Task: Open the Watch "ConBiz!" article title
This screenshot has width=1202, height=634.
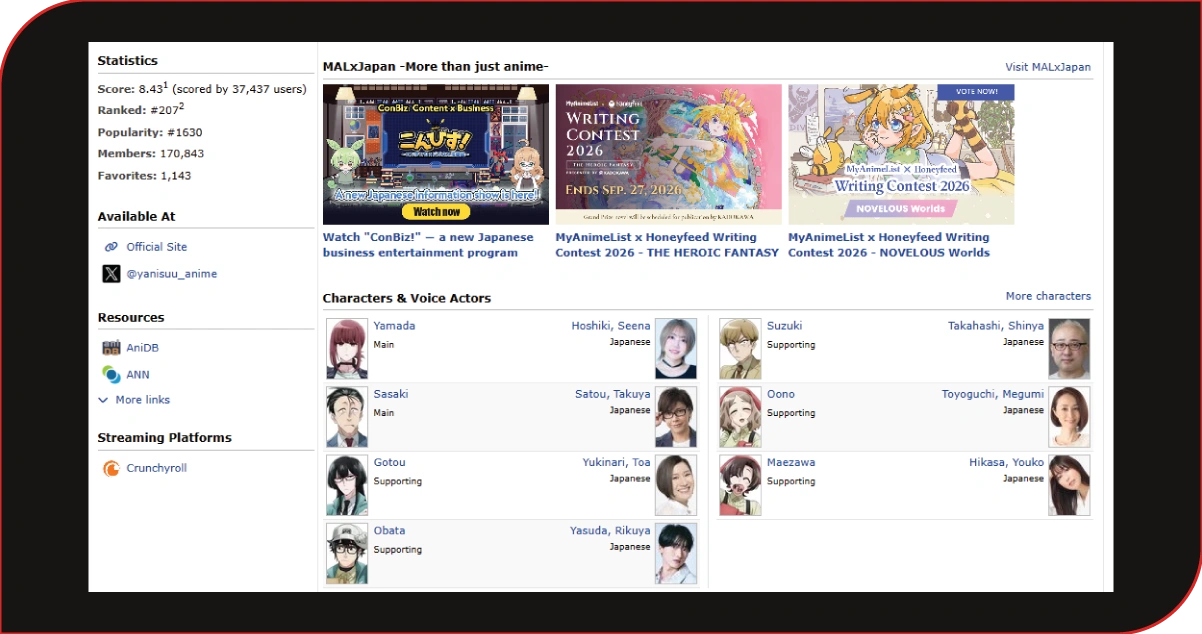Action: pos(428,245)
